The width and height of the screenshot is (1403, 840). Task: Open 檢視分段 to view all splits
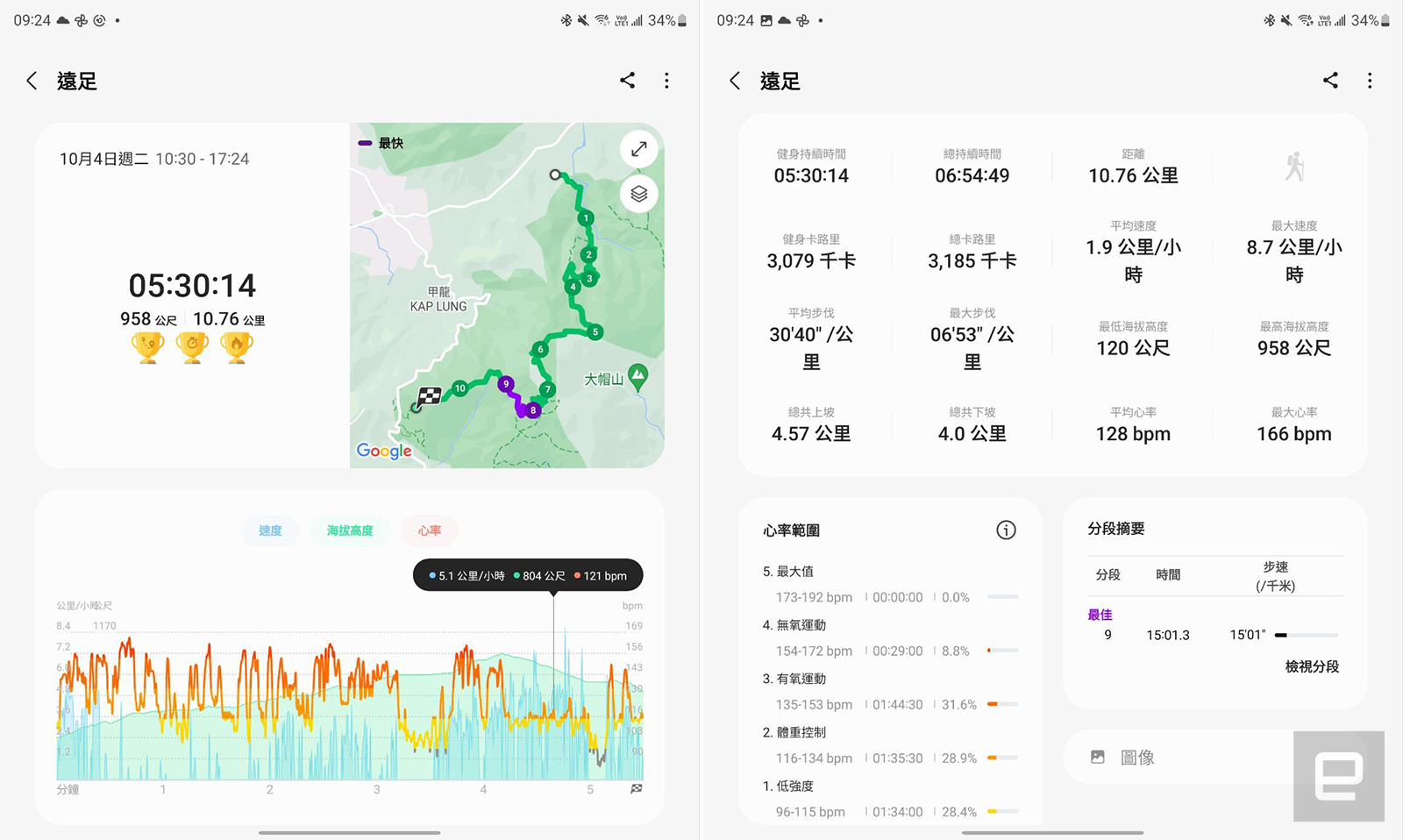click(1312, 666)
